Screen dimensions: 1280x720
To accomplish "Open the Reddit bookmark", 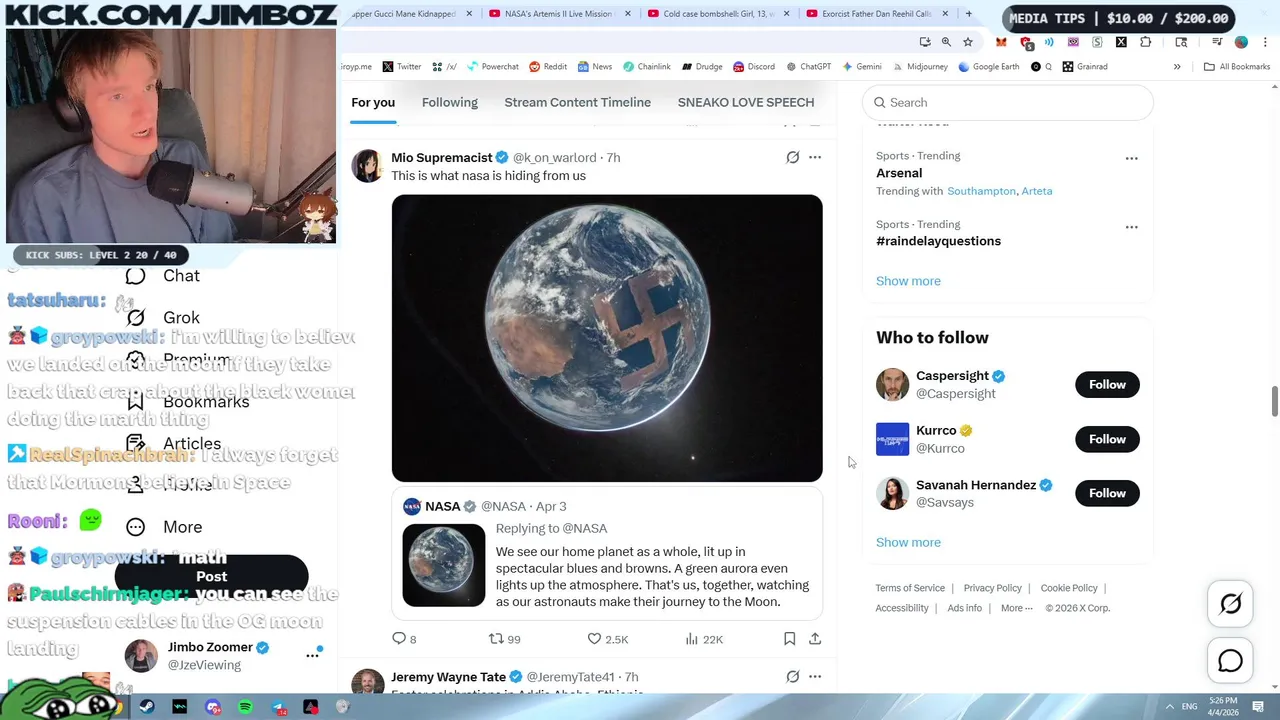I will point(548,67).
